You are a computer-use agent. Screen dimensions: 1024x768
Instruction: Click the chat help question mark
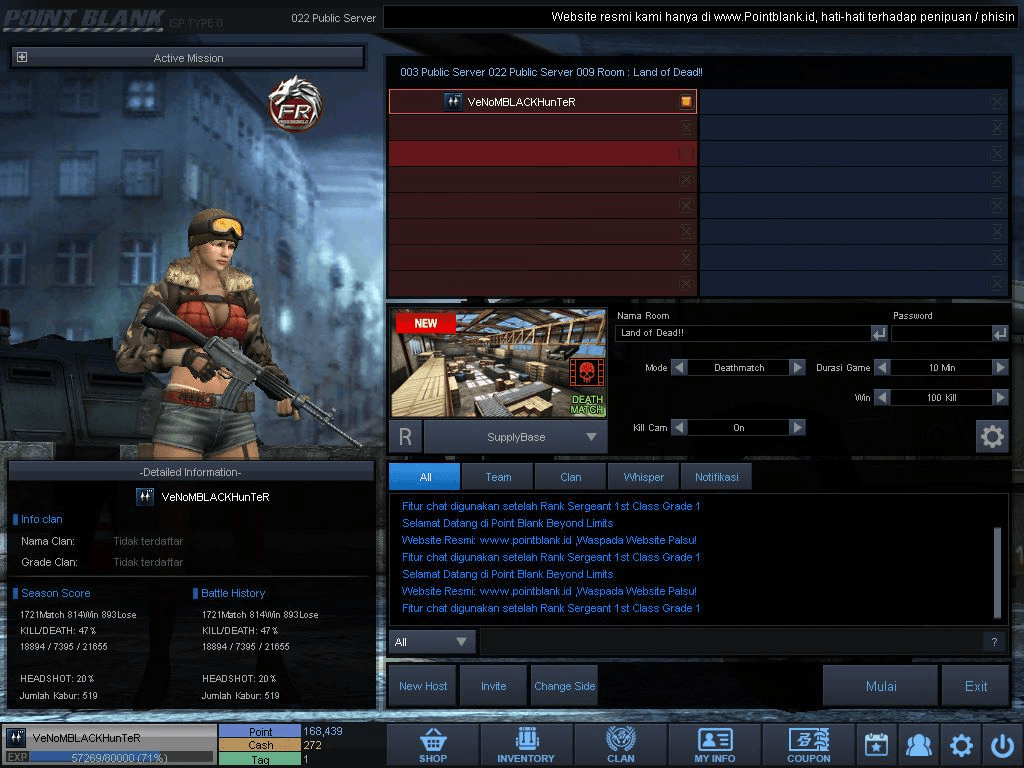pyautogui.click(x=994, y=642)
